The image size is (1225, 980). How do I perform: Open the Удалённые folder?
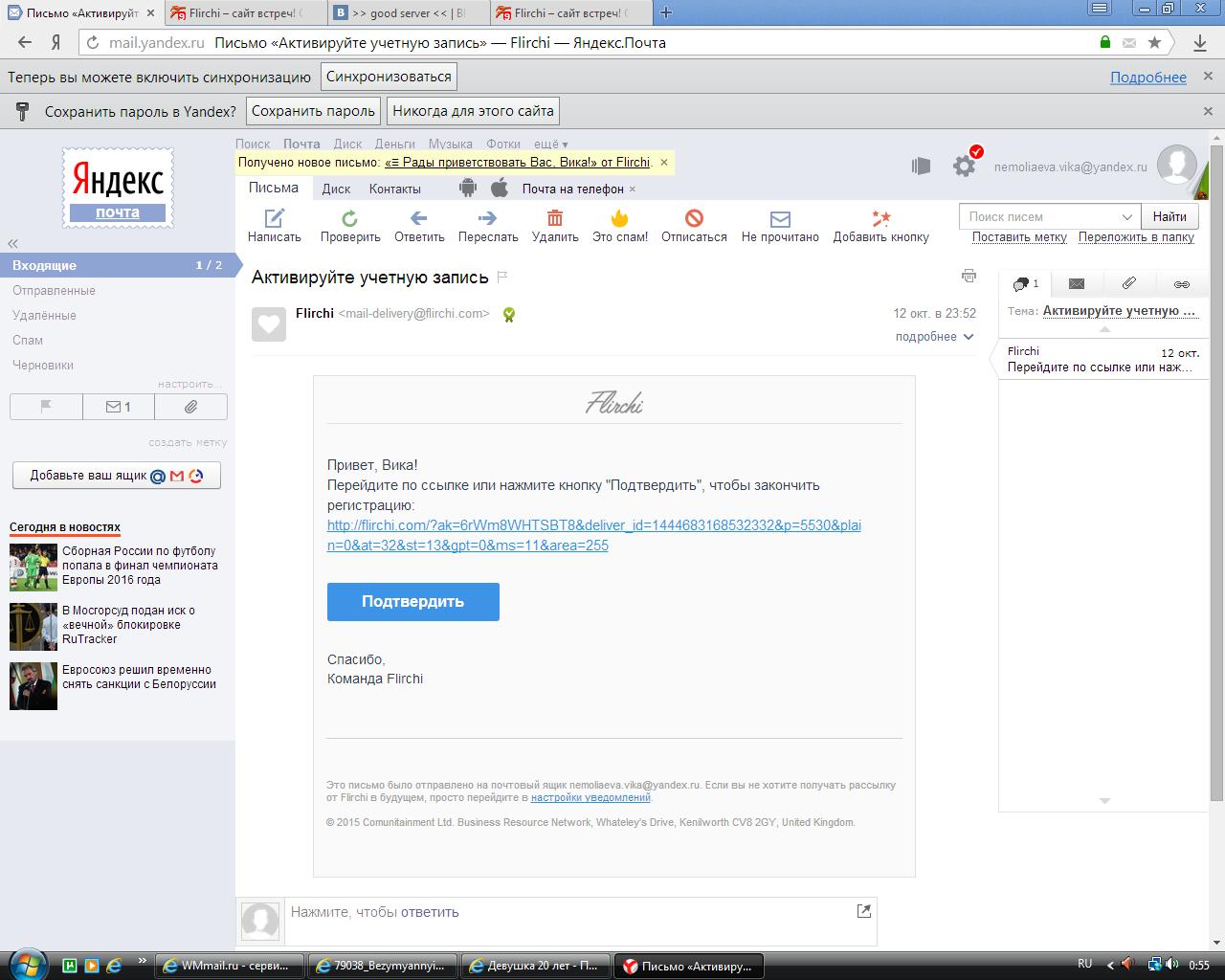[x=44, y=315]
